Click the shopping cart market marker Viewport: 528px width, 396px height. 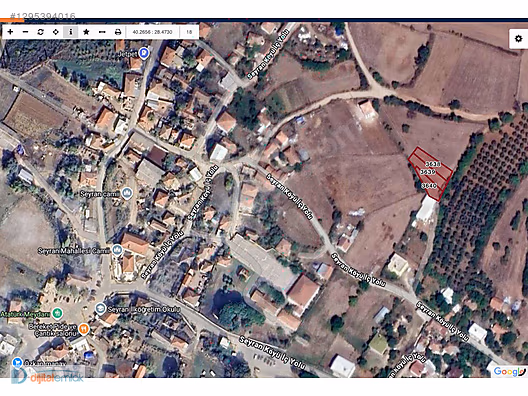(17, 363)
